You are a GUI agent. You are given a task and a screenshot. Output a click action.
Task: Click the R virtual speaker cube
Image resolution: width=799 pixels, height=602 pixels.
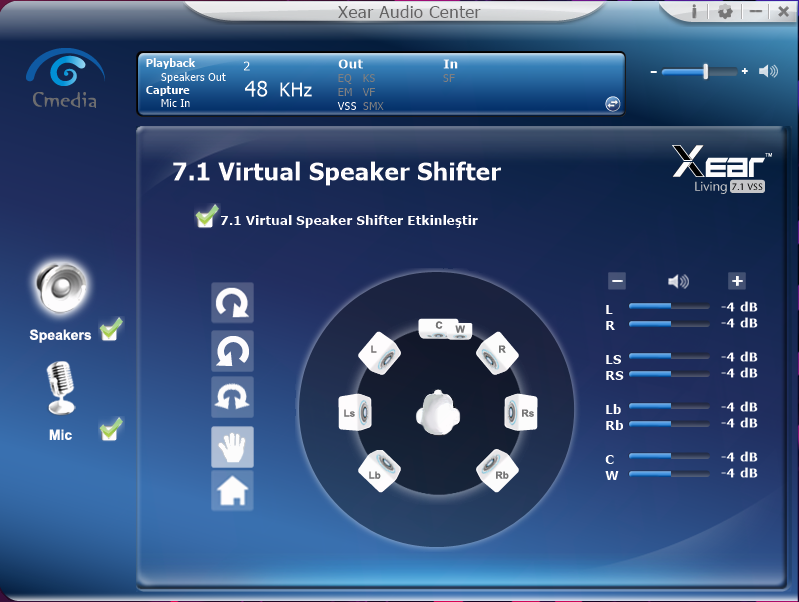pyautogui.click(x=497, y=353)
